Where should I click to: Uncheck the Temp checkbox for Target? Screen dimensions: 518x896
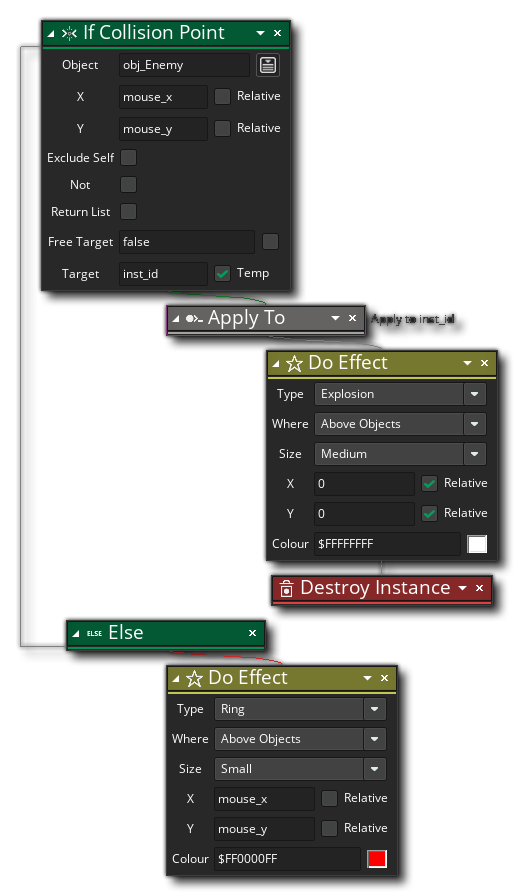[222, 274]
